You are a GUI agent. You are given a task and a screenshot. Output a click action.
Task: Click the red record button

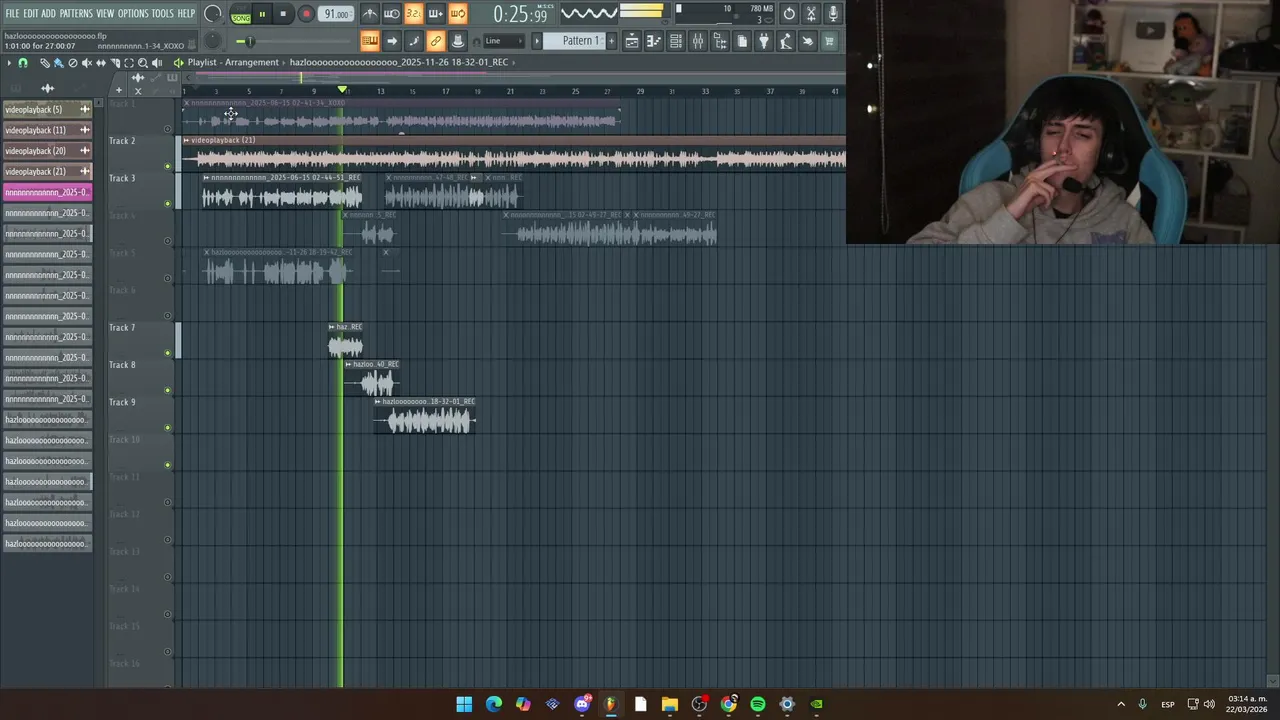coord(307,14)
